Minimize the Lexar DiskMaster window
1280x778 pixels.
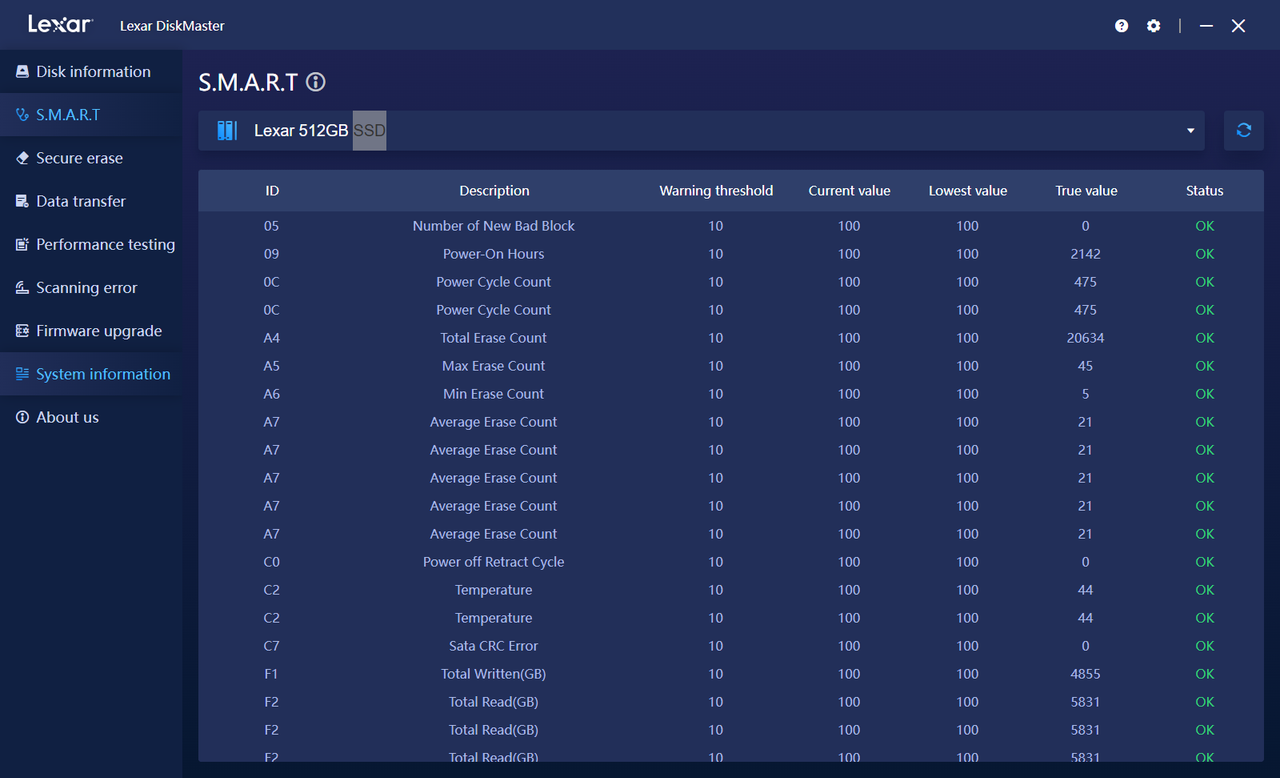(1206, 26)
